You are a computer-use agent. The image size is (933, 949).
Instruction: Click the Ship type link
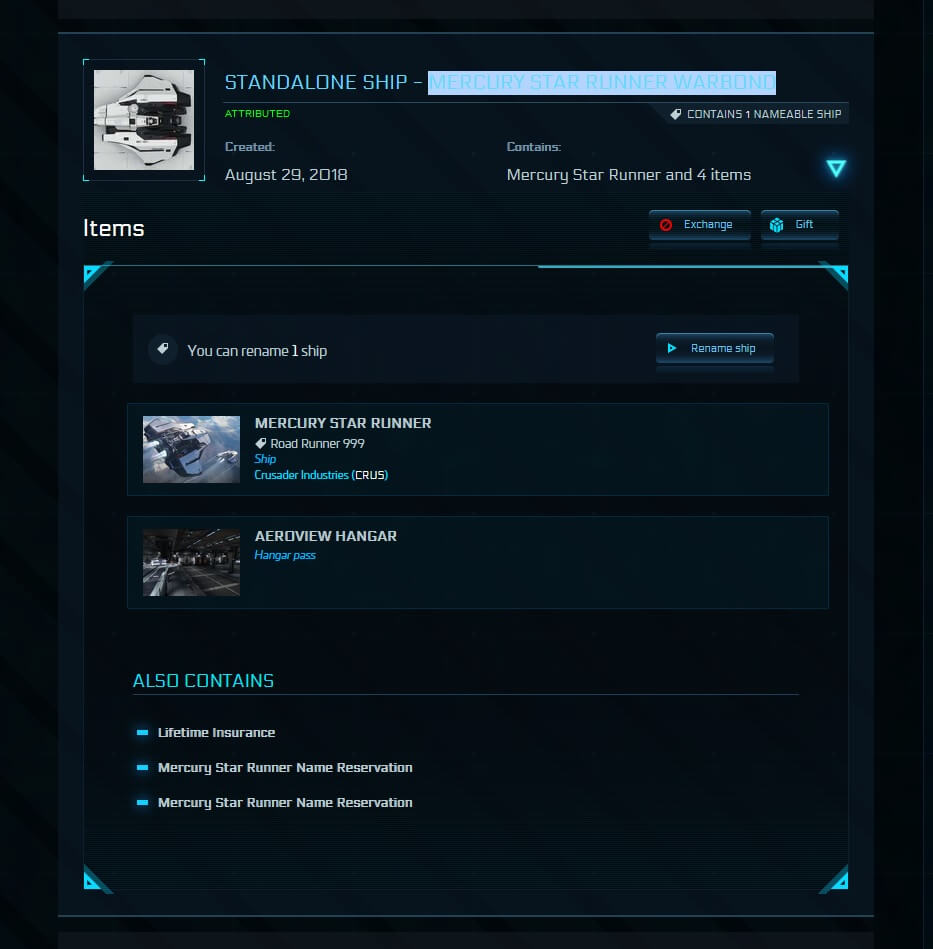point(265,459)
